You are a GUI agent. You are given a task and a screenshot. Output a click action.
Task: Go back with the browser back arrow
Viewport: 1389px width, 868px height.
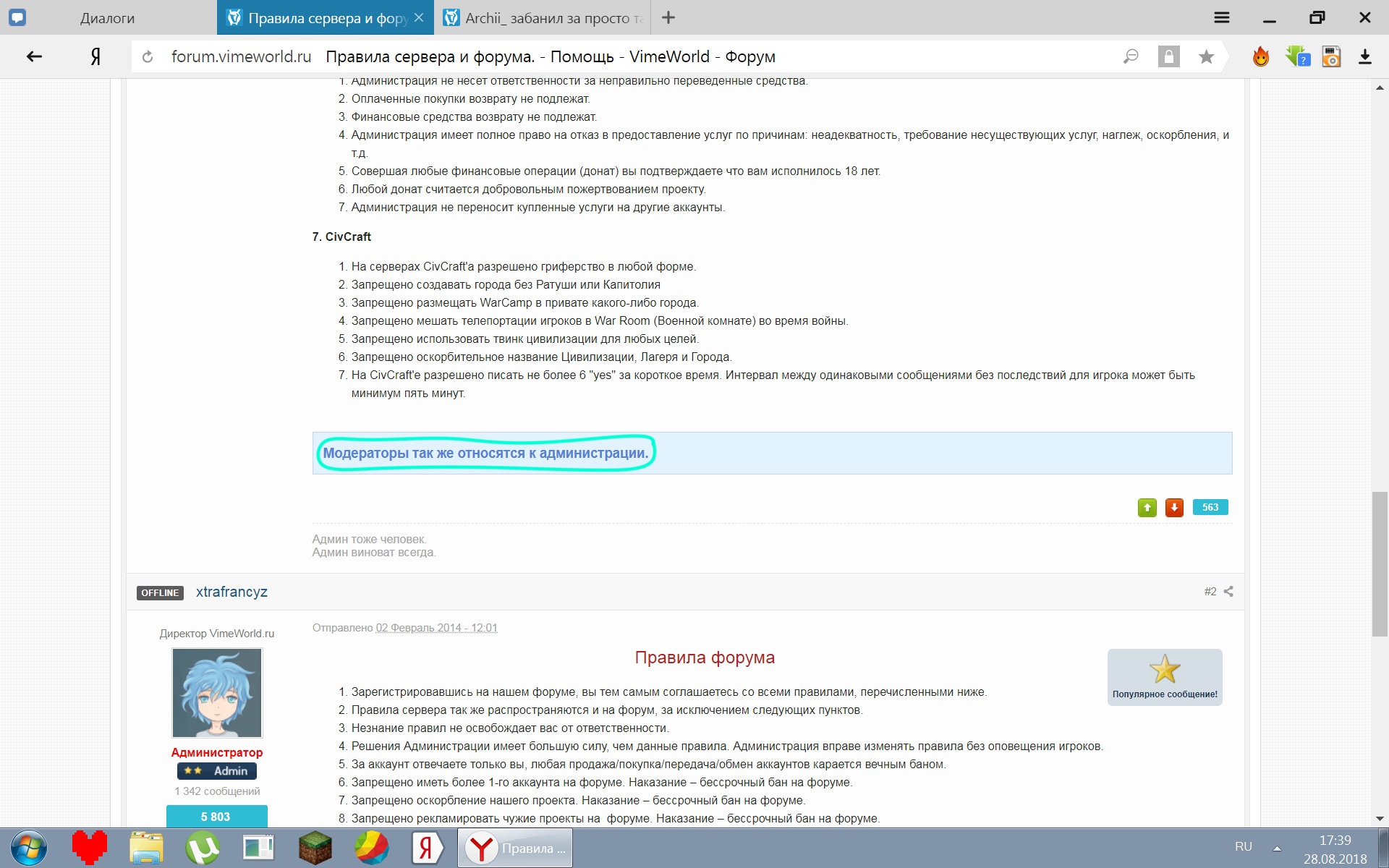[34, 56]
